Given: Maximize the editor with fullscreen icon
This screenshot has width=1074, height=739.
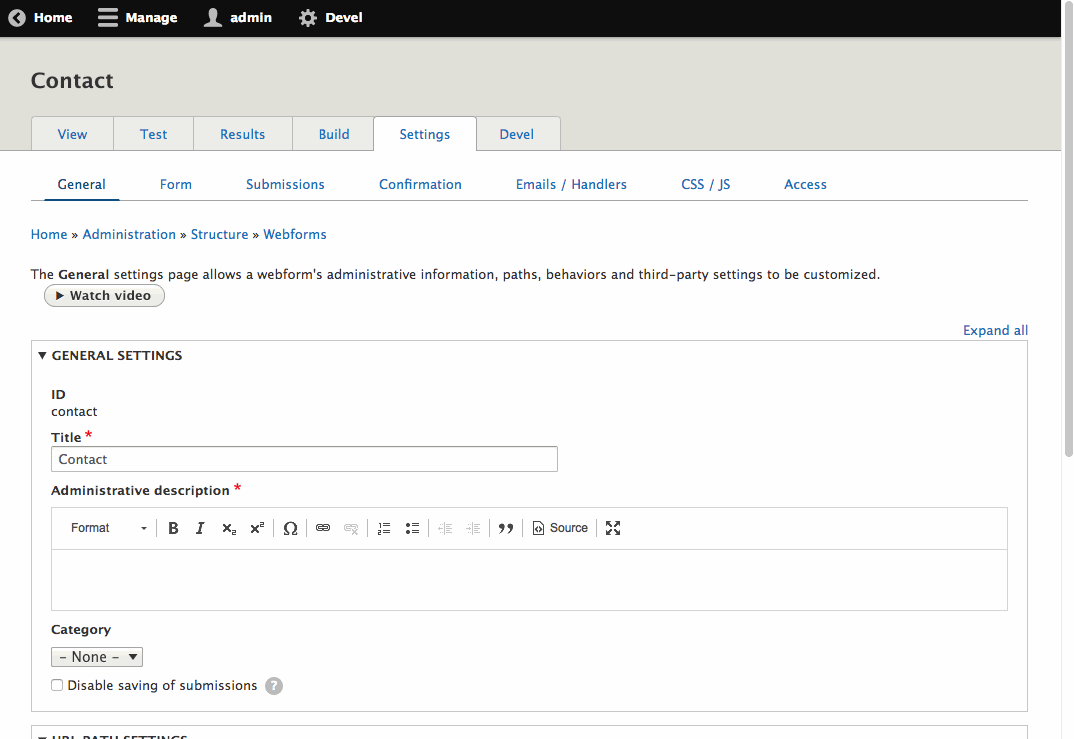Looking at the screenshot, I should (x=613, y=528).
